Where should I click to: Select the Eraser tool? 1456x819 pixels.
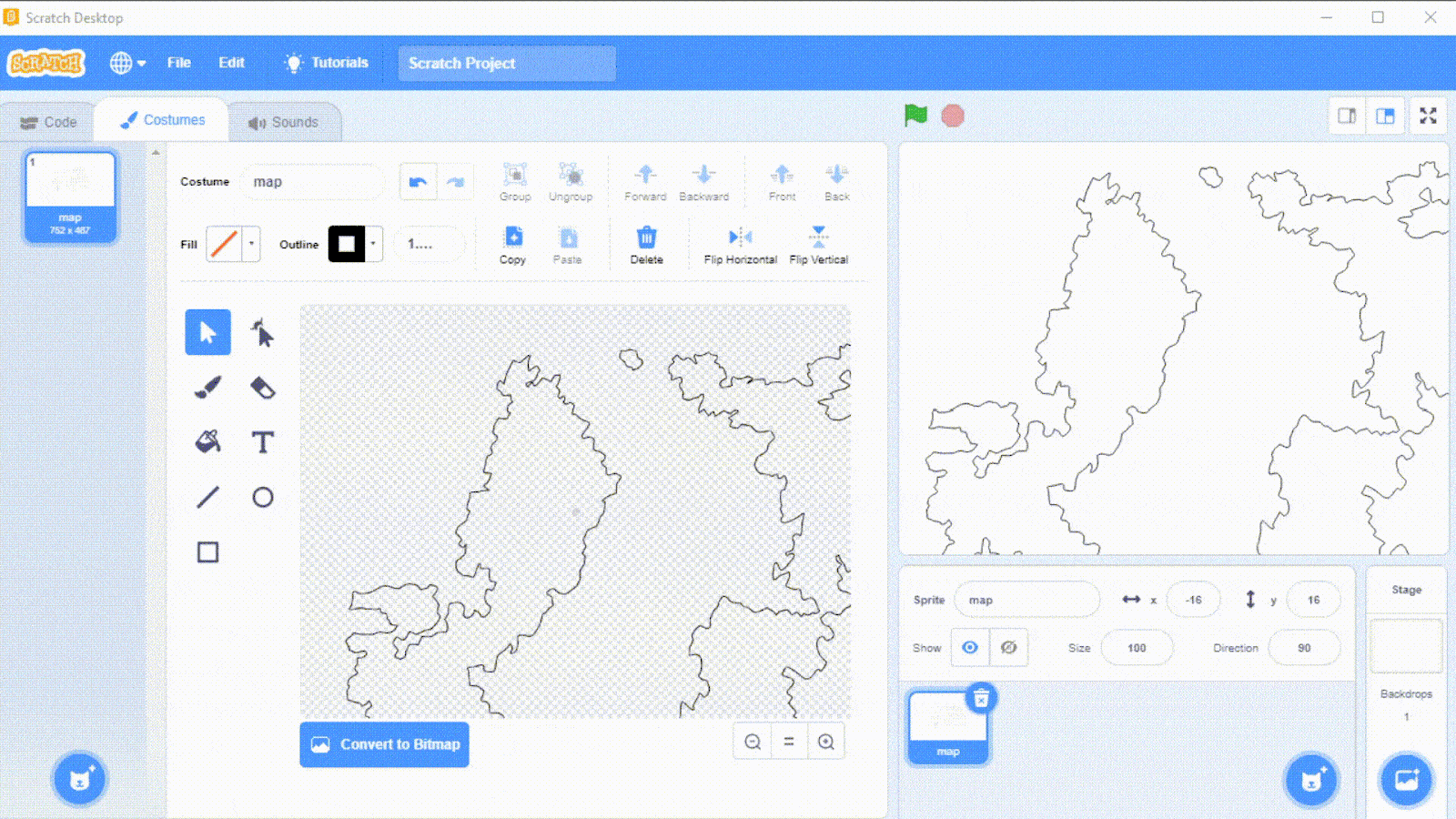[x=263, y=388]
